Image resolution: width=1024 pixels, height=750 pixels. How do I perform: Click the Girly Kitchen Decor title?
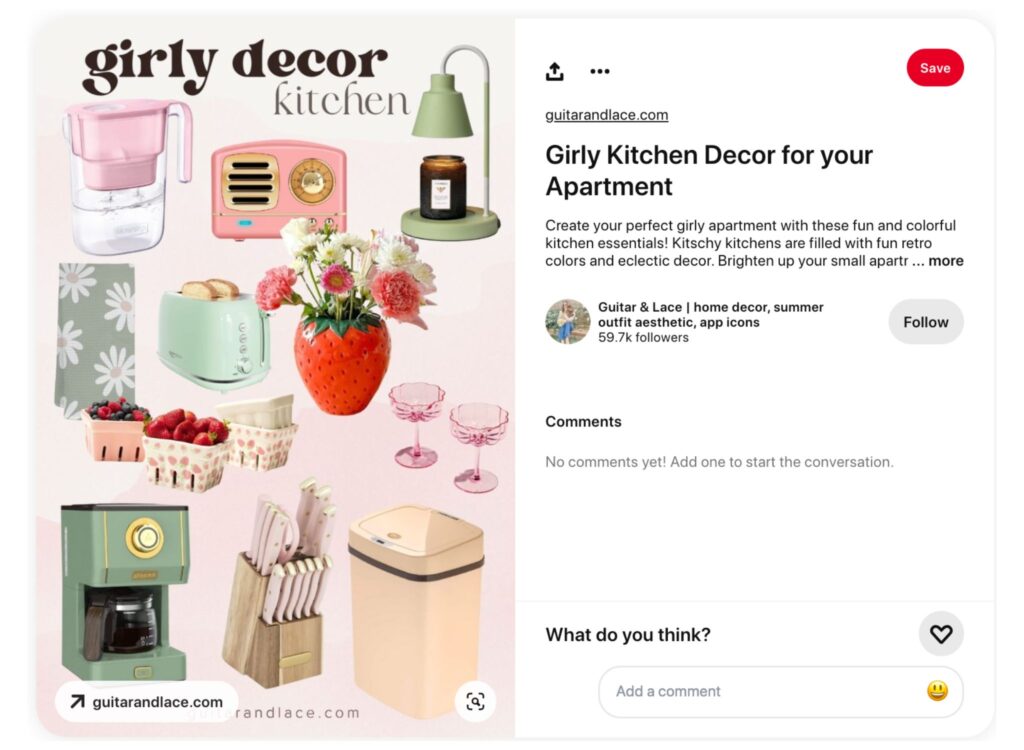(709, 171)
